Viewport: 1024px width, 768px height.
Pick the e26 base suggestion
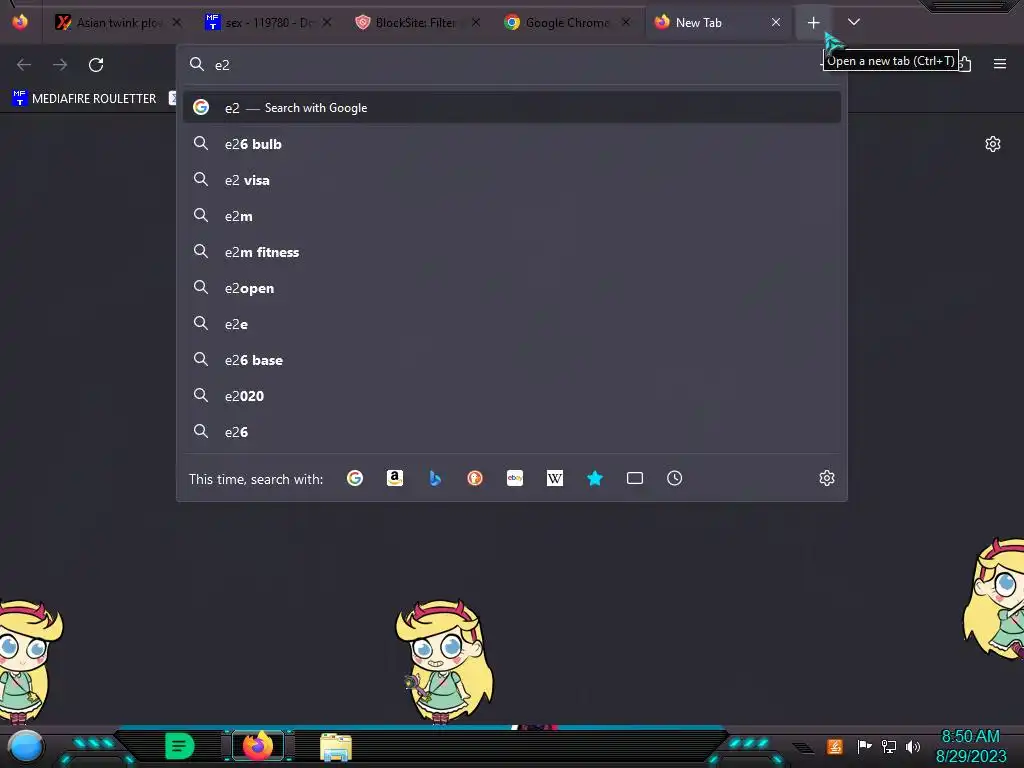(x=512, y=359)
